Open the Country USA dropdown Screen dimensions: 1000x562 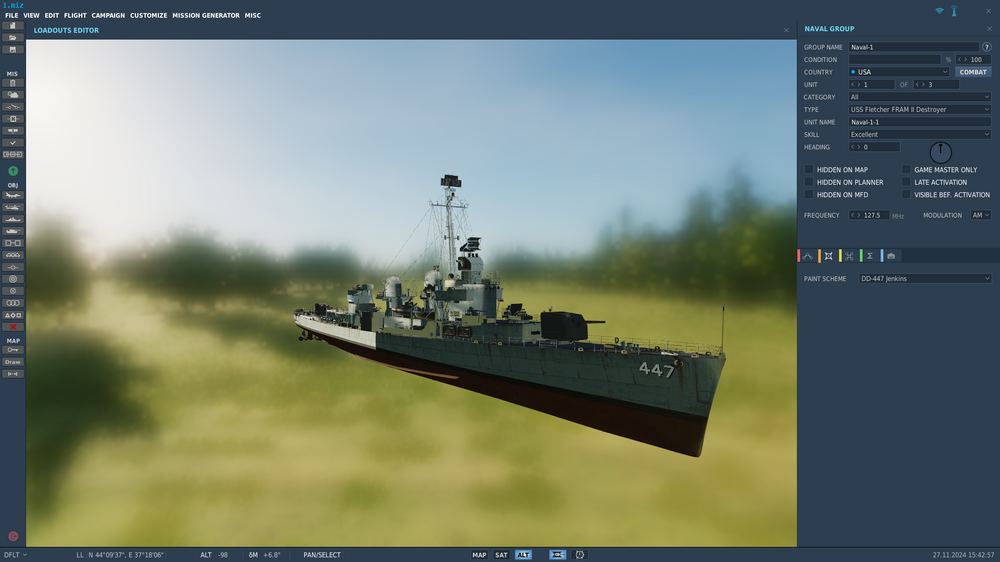click(x=899, y=72)
